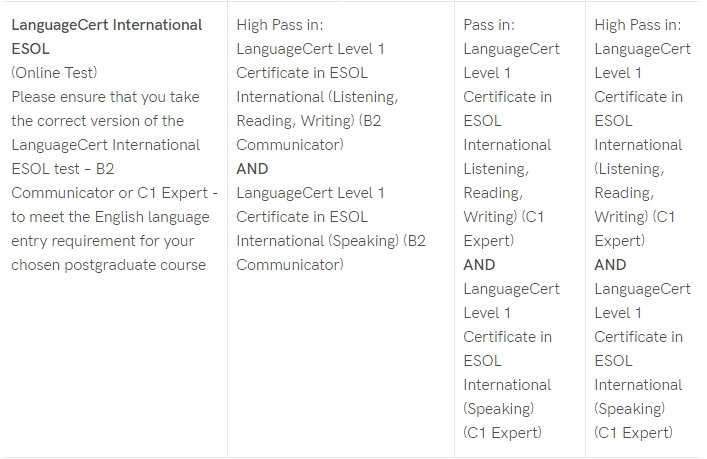
Task: Click 'International (Speaking) (B2 Communicator)' text
Action: click(x=331, y=252)
